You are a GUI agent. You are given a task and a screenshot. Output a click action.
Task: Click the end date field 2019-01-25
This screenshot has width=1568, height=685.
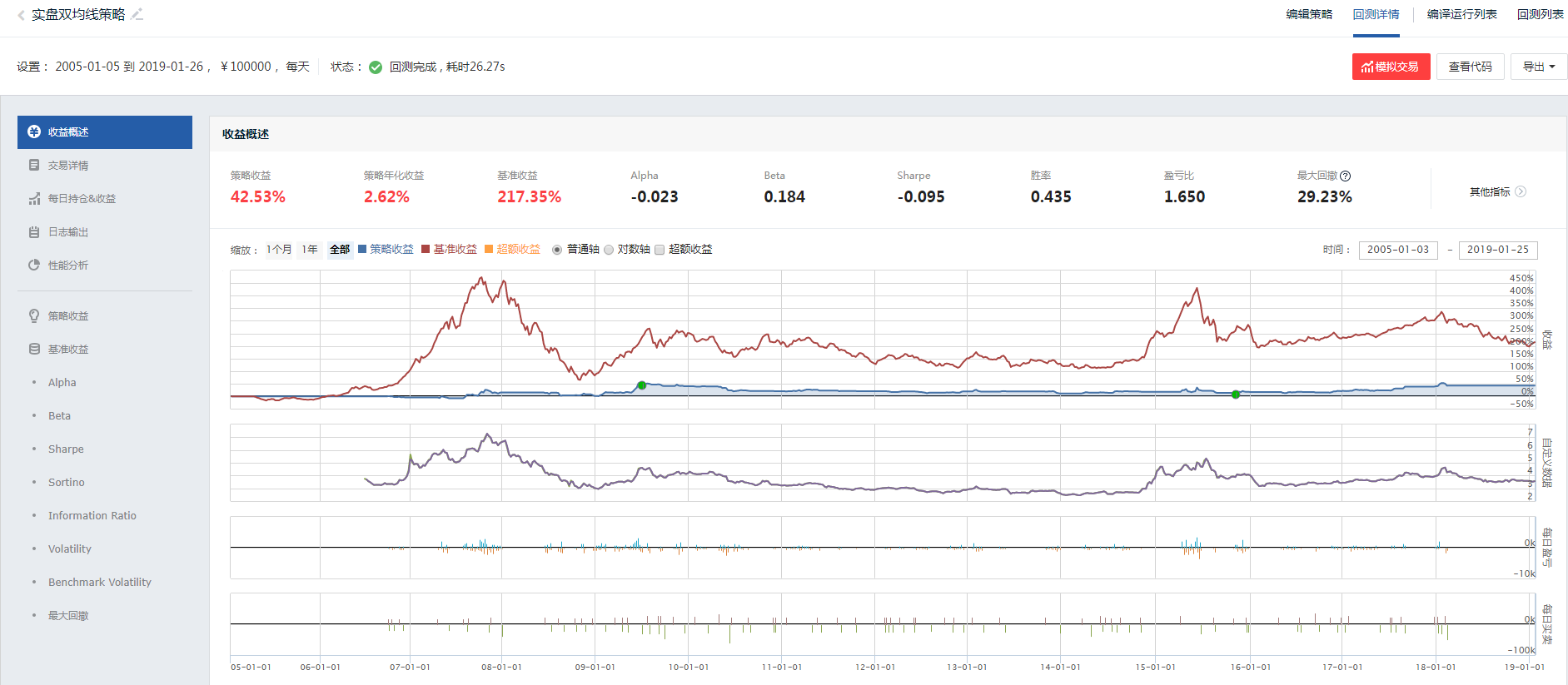1498,250
